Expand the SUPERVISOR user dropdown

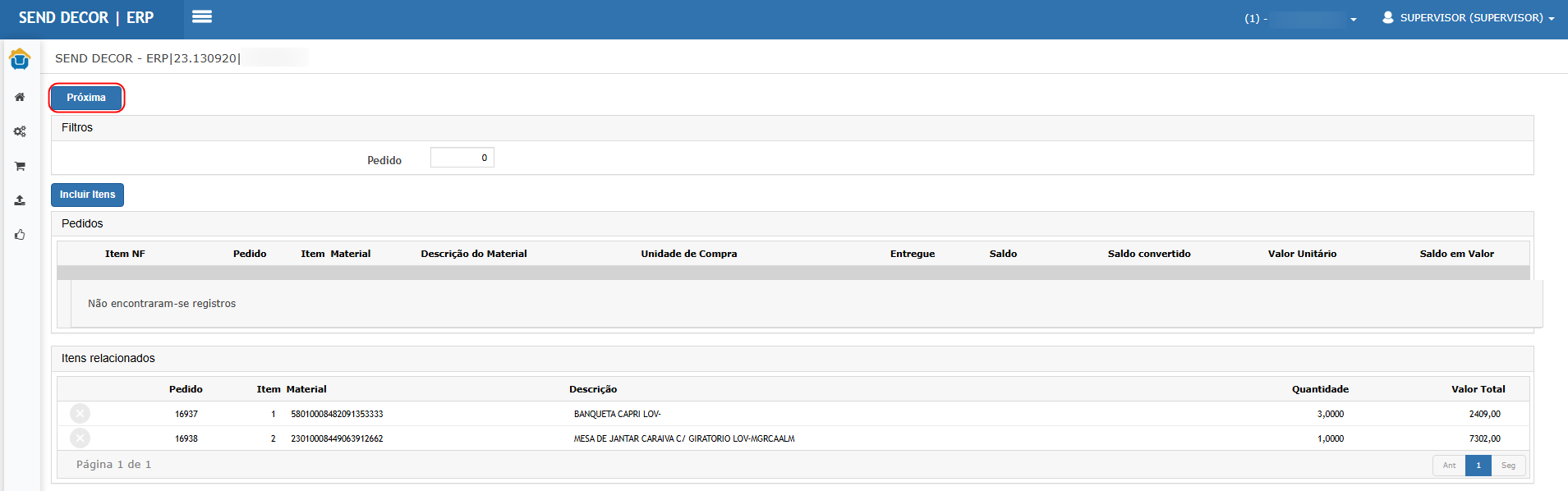[1469, 18]
